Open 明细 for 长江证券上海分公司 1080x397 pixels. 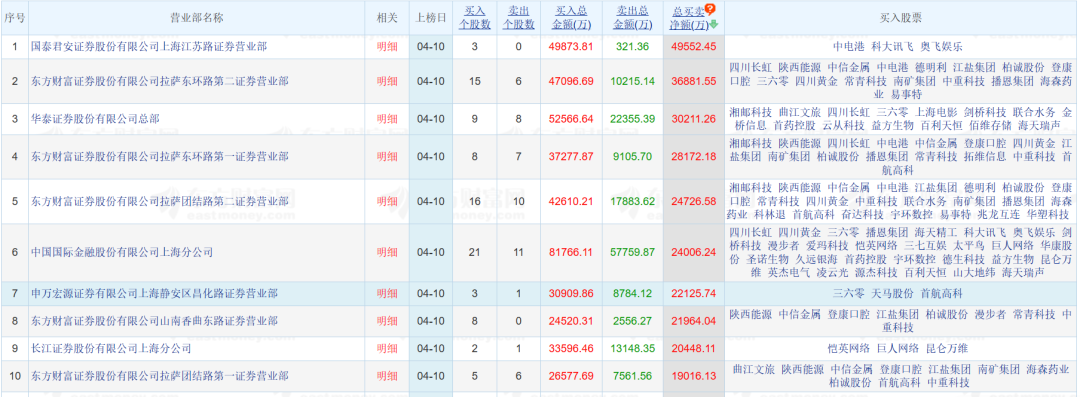click(387, 348)
